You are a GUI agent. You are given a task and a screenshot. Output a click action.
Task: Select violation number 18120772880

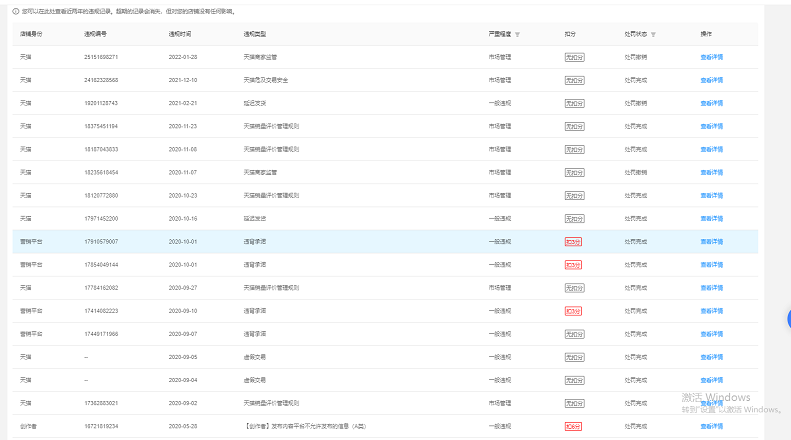click(101, 195)
